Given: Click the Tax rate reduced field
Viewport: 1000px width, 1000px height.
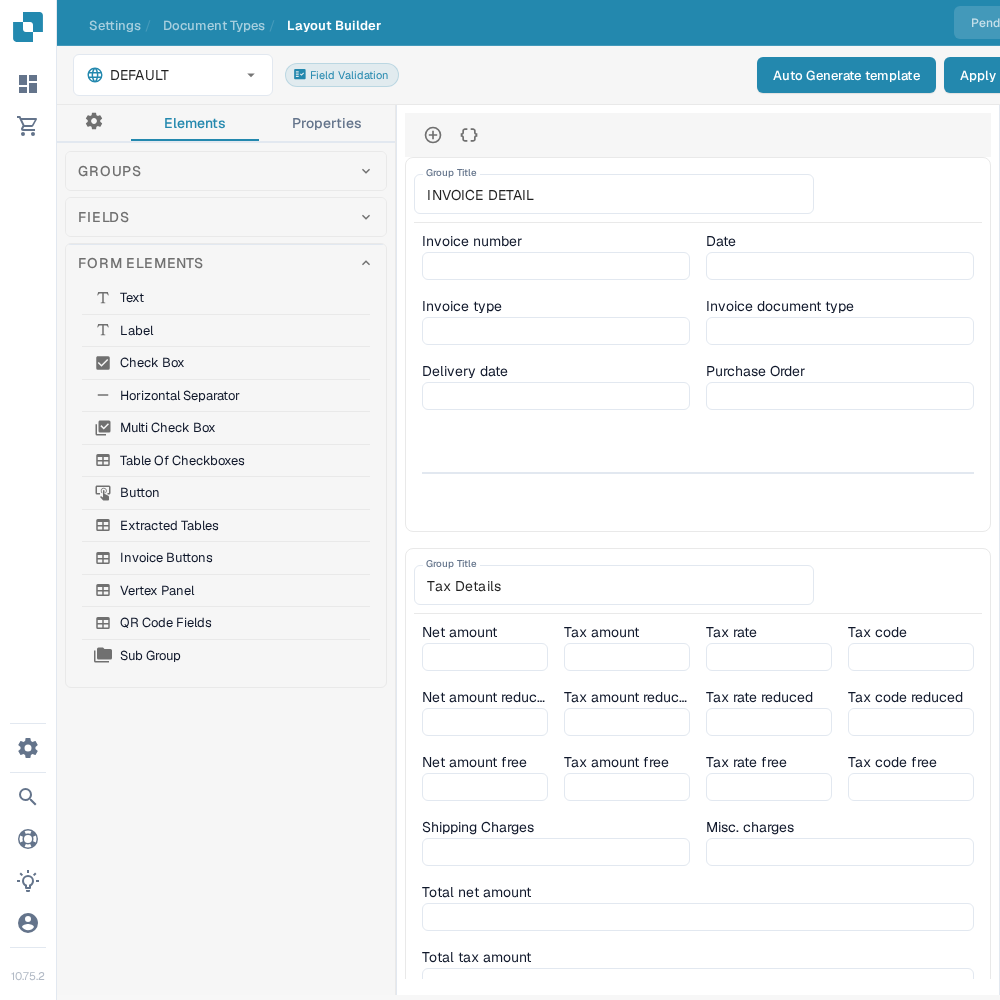Looking at the screenshot, I should tap(768, 722).
